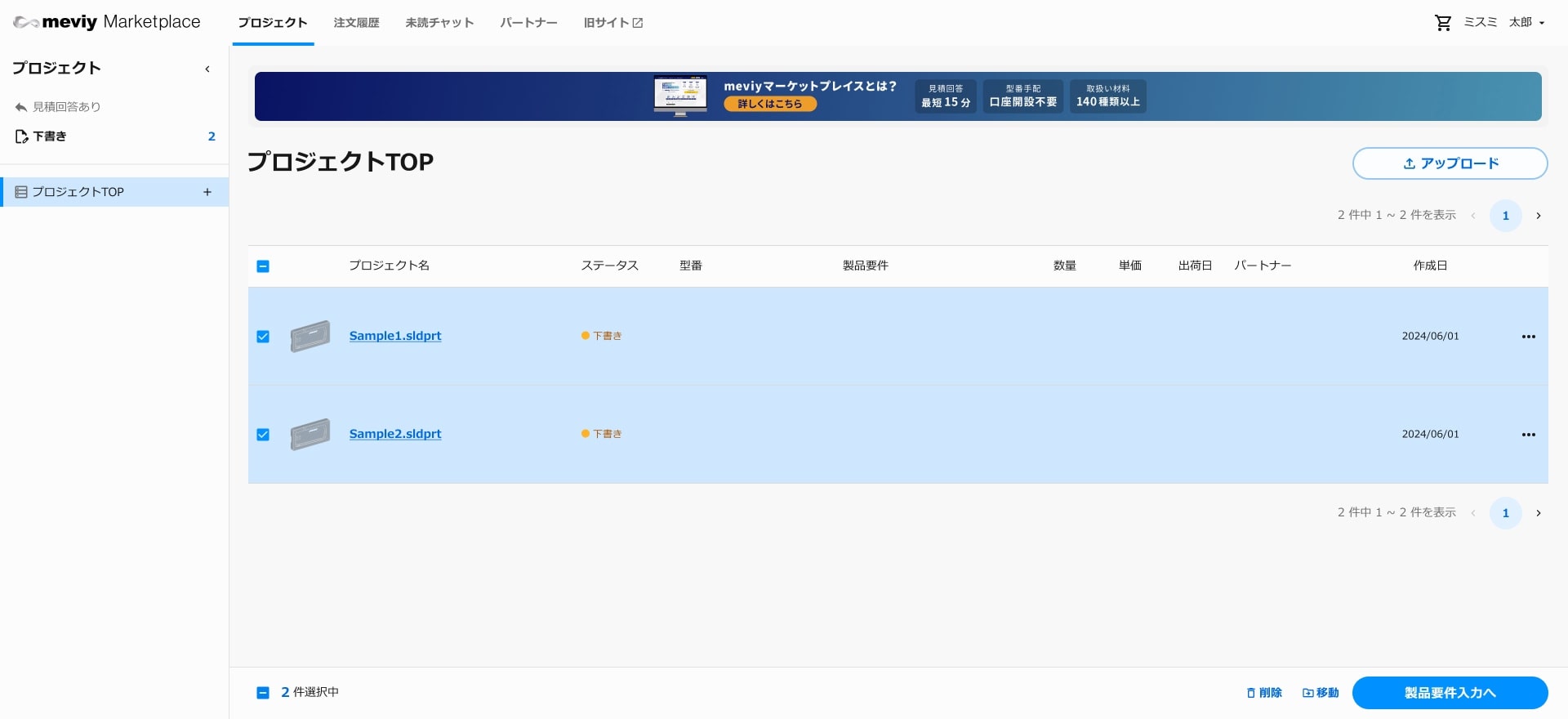
Task: Go to next page in bottom pagination
Action: click(x=1539, y=513)
